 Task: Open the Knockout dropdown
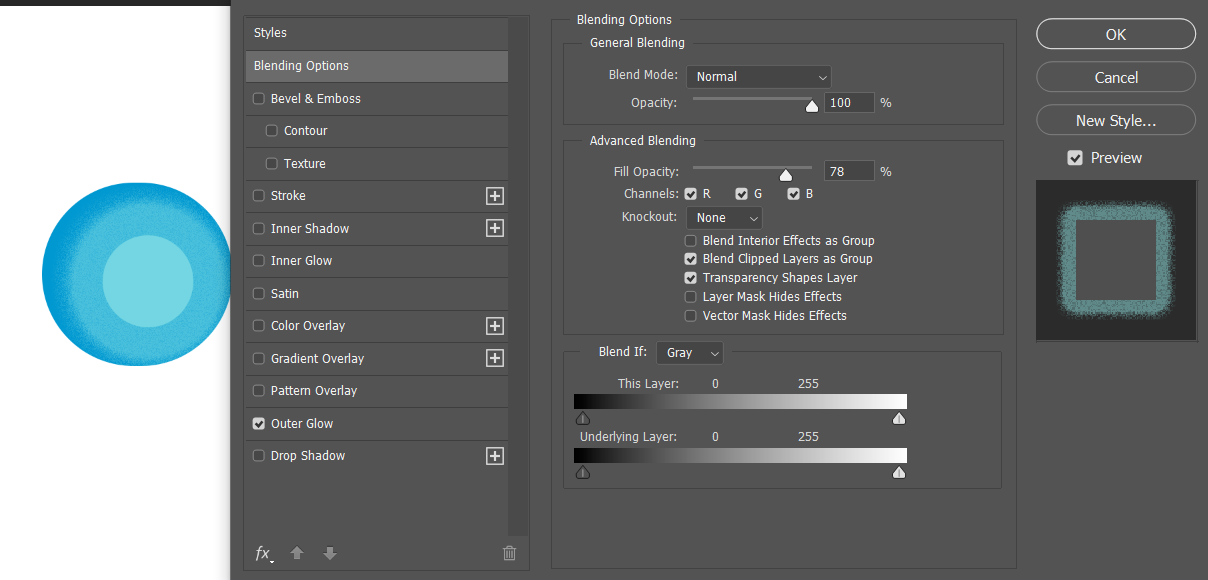[x=724, y=218]
